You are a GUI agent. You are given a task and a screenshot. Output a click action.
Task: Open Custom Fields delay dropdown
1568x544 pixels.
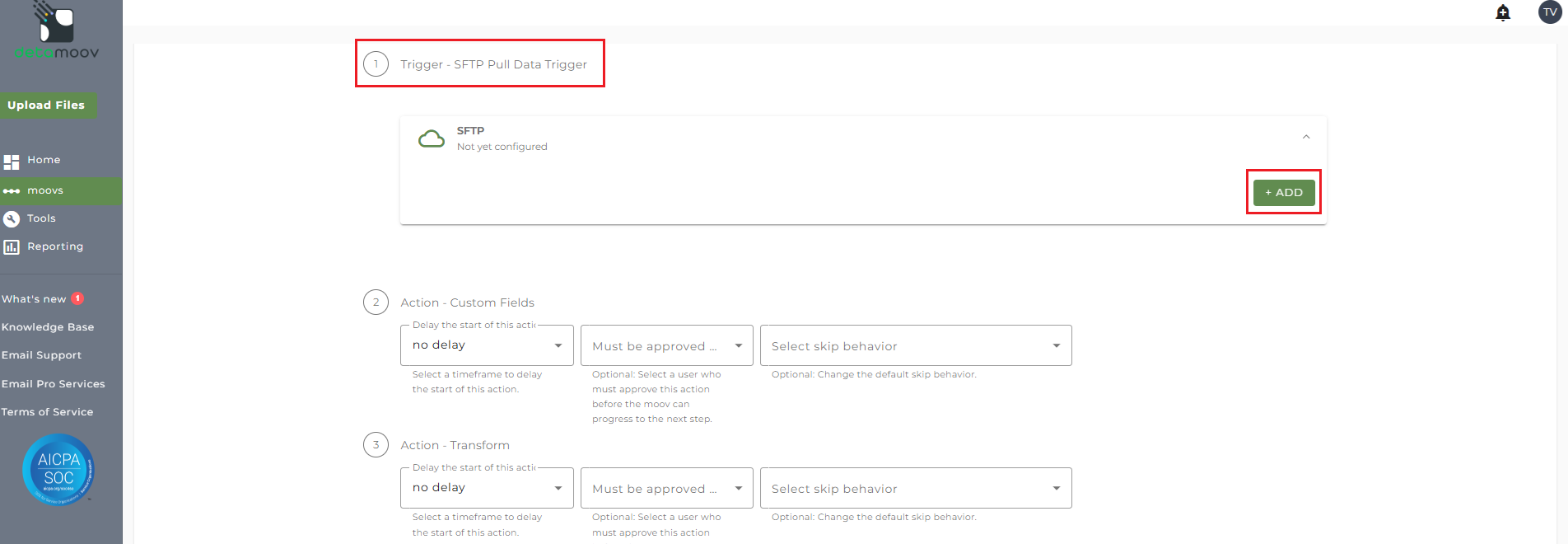[x=487, y=345]
